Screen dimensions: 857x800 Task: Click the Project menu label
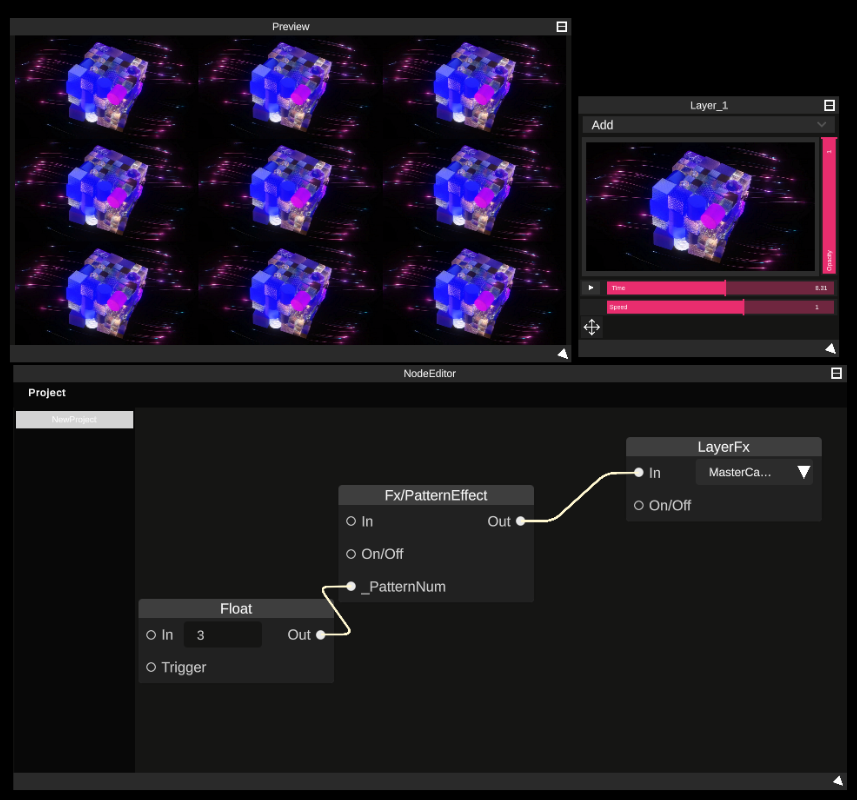47,392
